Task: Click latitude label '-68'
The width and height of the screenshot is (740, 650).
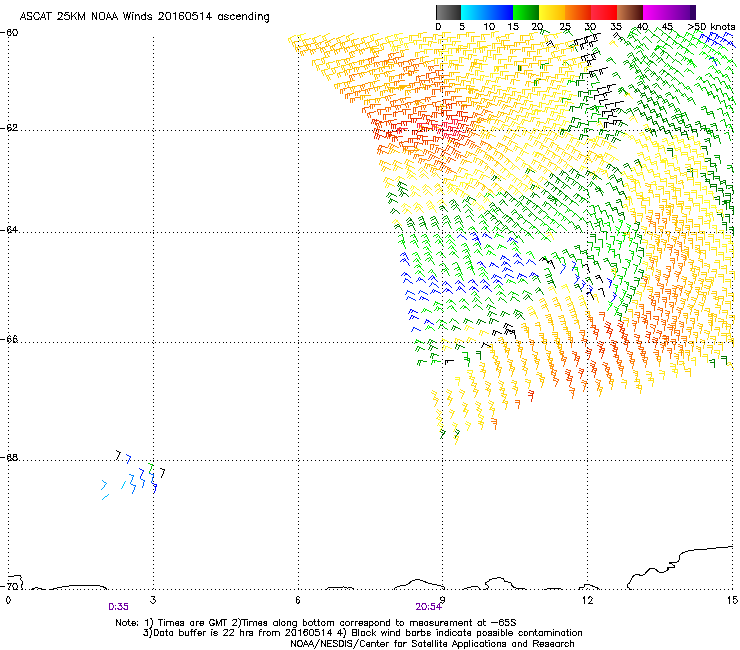Action: (x=9, y=458)
